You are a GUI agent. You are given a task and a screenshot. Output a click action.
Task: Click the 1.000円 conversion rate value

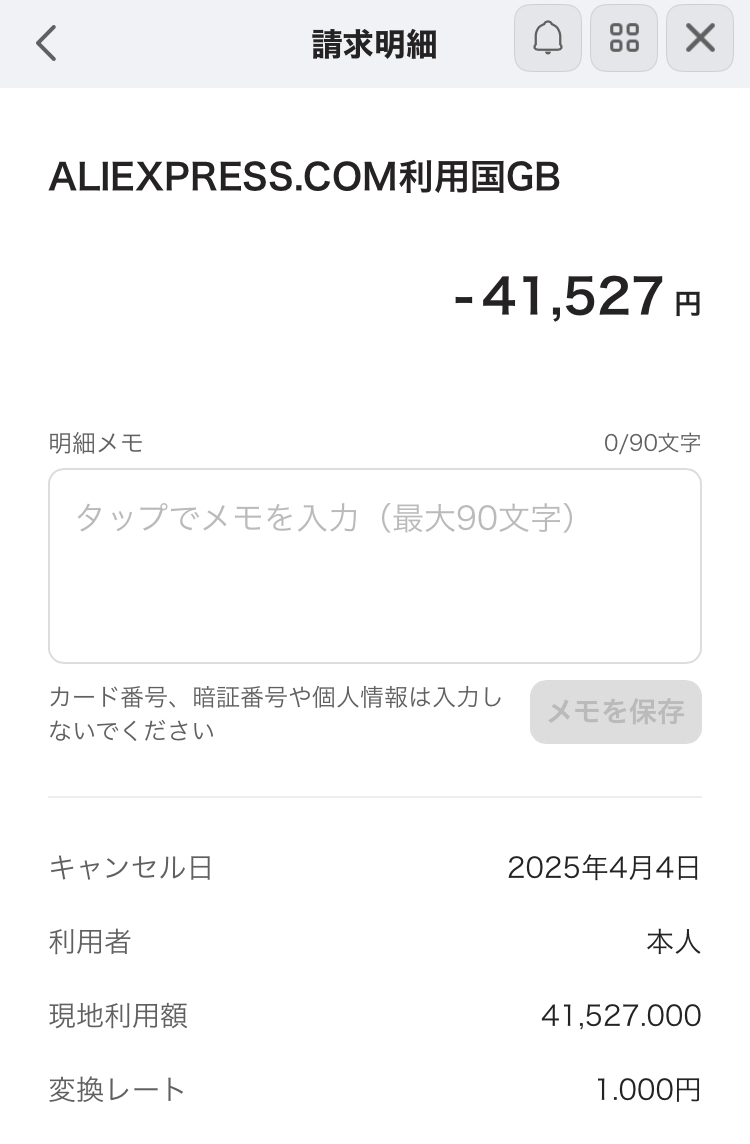(x=648, y=1089)
